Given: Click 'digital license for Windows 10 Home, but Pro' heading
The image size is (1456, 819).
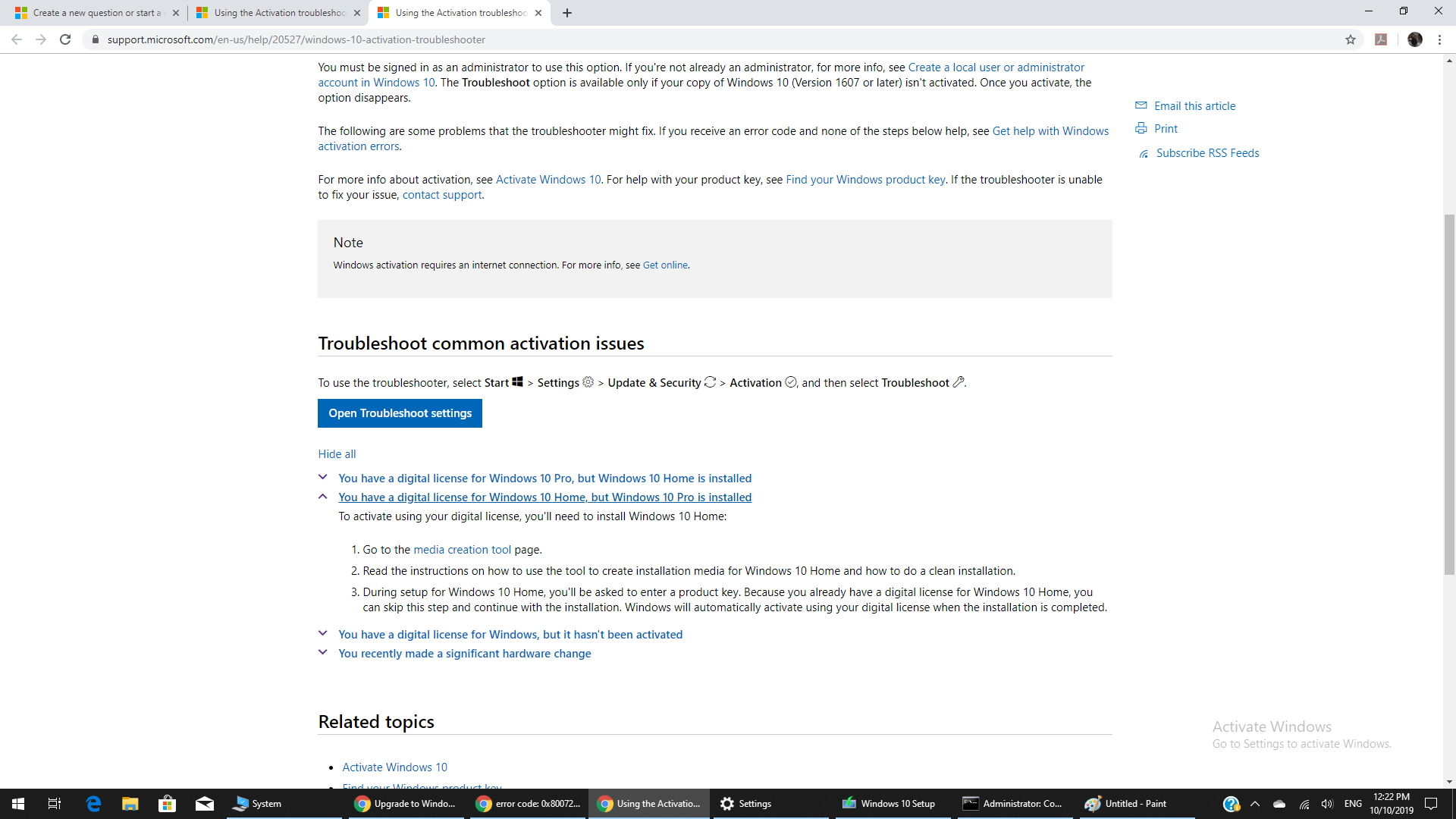Looking at the screenshot, I should [x=544, y=497].
